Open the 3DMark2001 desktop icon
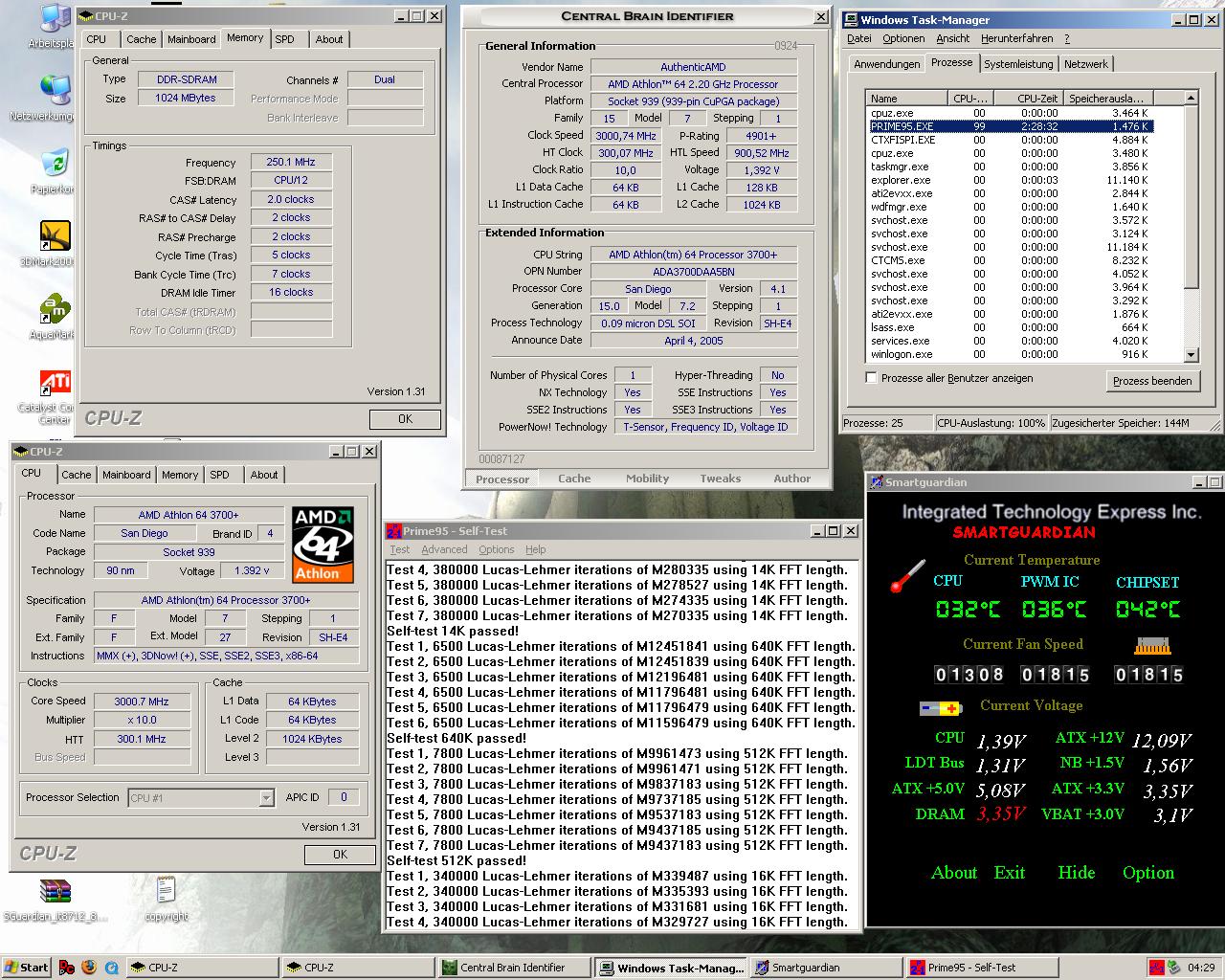Viewport: 1225px width, 980px height. pos(56,236)
